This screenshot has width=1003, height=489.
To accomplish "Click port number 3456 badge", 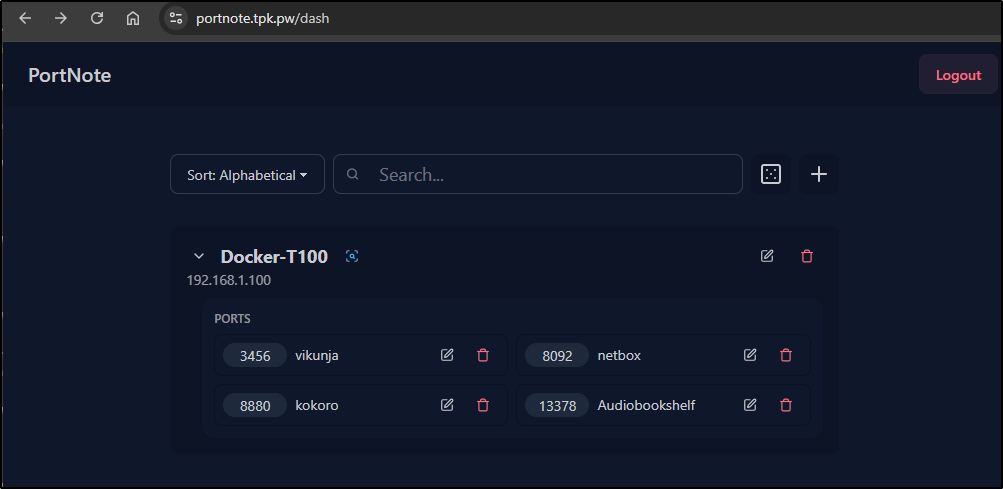I will (x=255, y=355).
